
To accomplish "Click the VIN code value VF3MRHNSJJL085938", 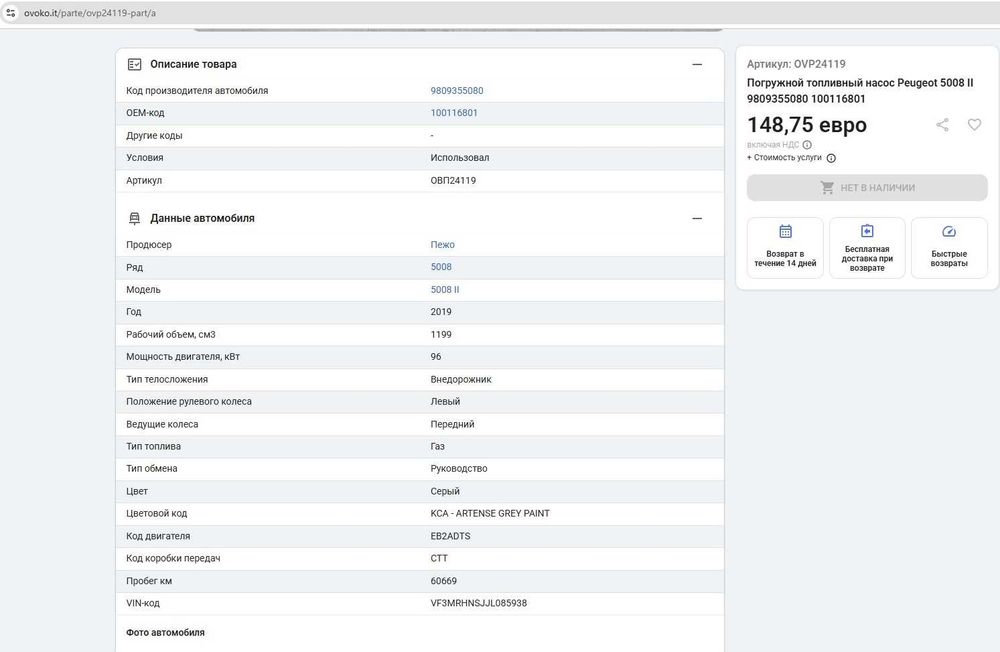I will pos(478,603).
